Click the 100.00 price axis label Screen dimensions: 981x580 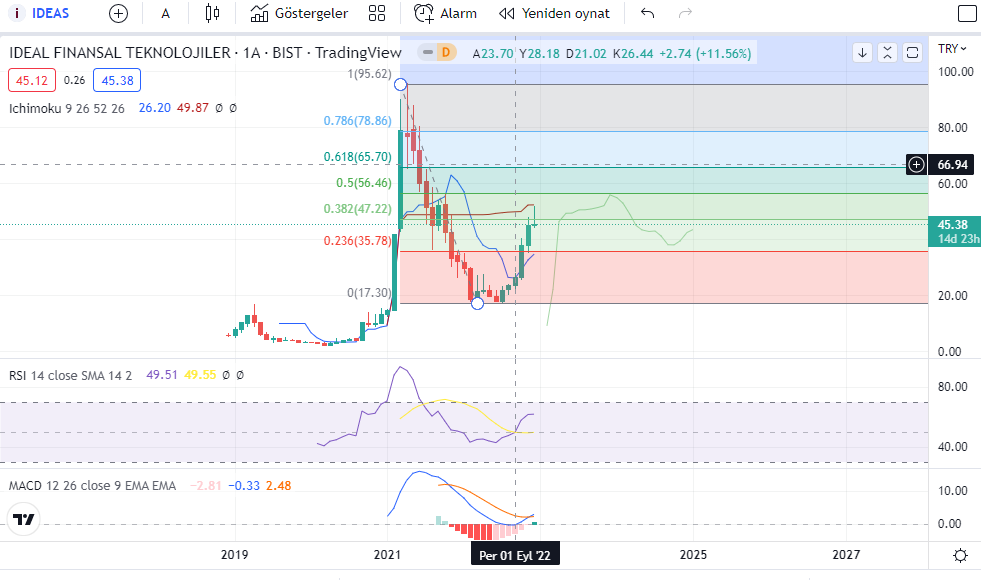[x=956, y=72]
